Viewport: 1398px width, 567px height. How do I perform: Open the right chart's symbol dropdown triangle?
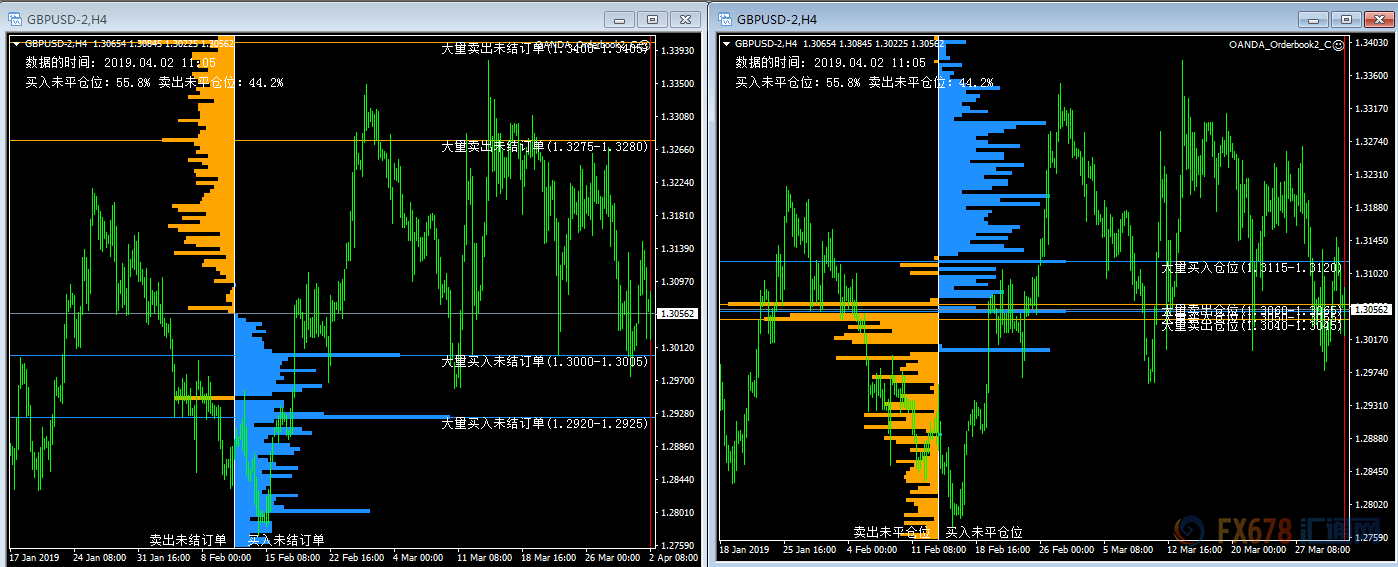(727, 43)
